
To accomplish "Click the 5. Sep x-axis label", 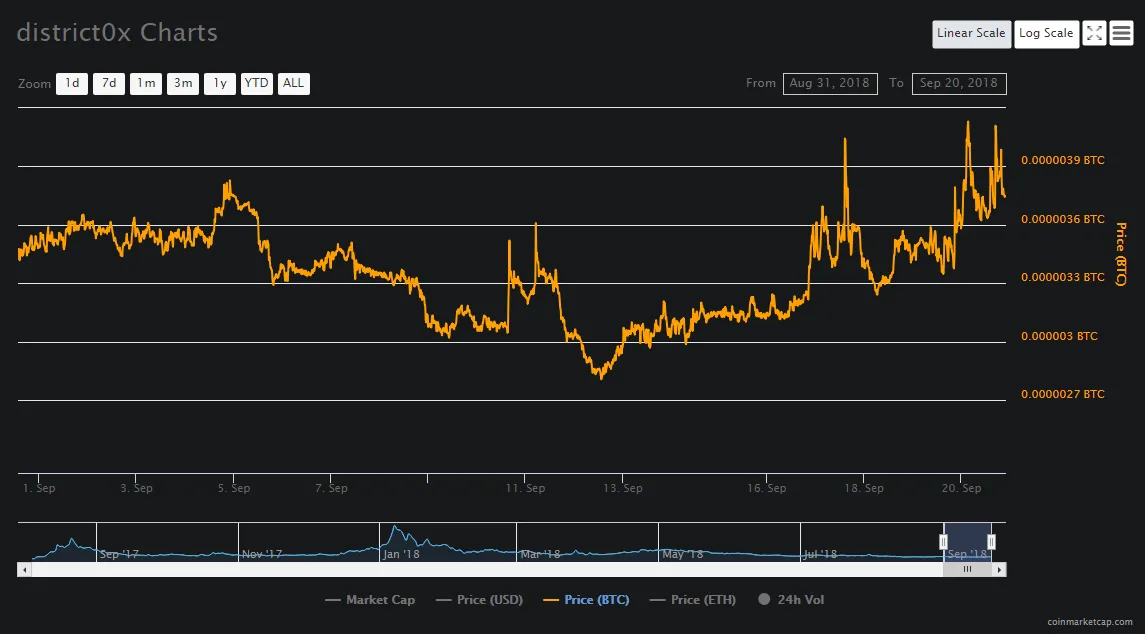I will [x=234, y=488].
